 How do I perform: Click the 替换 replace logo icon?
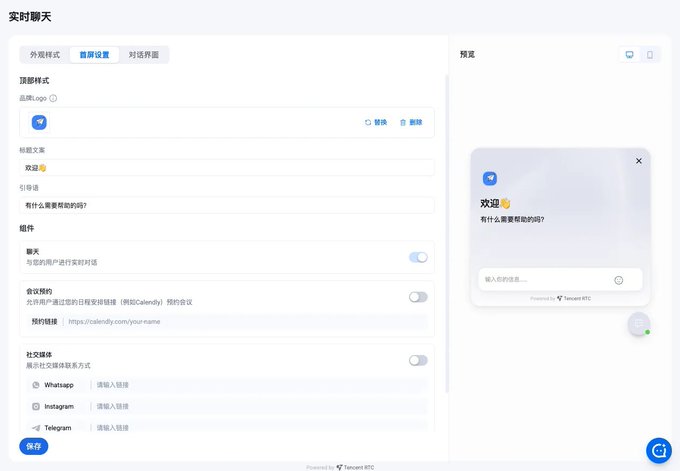point(368,122)
